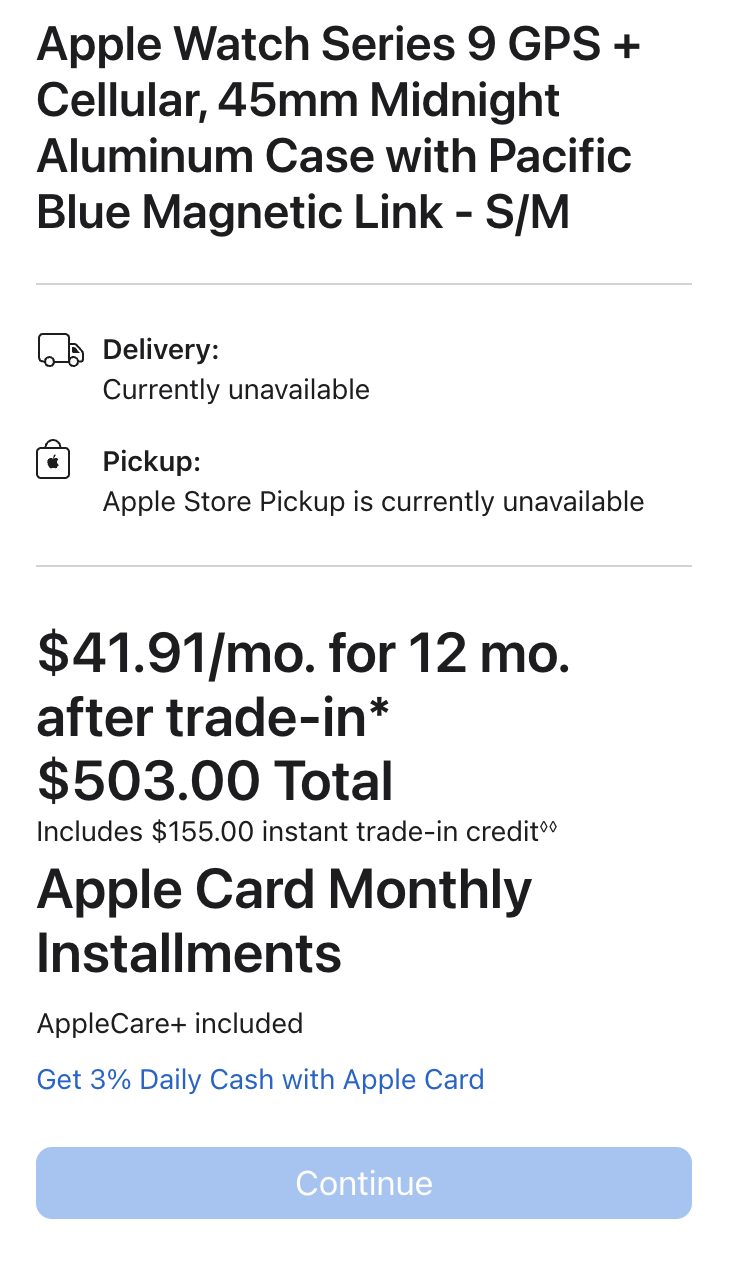Click the $41.91/mo. for 12 mo. price
This screenshot has width=734, height=1274.
coord(303,654)
